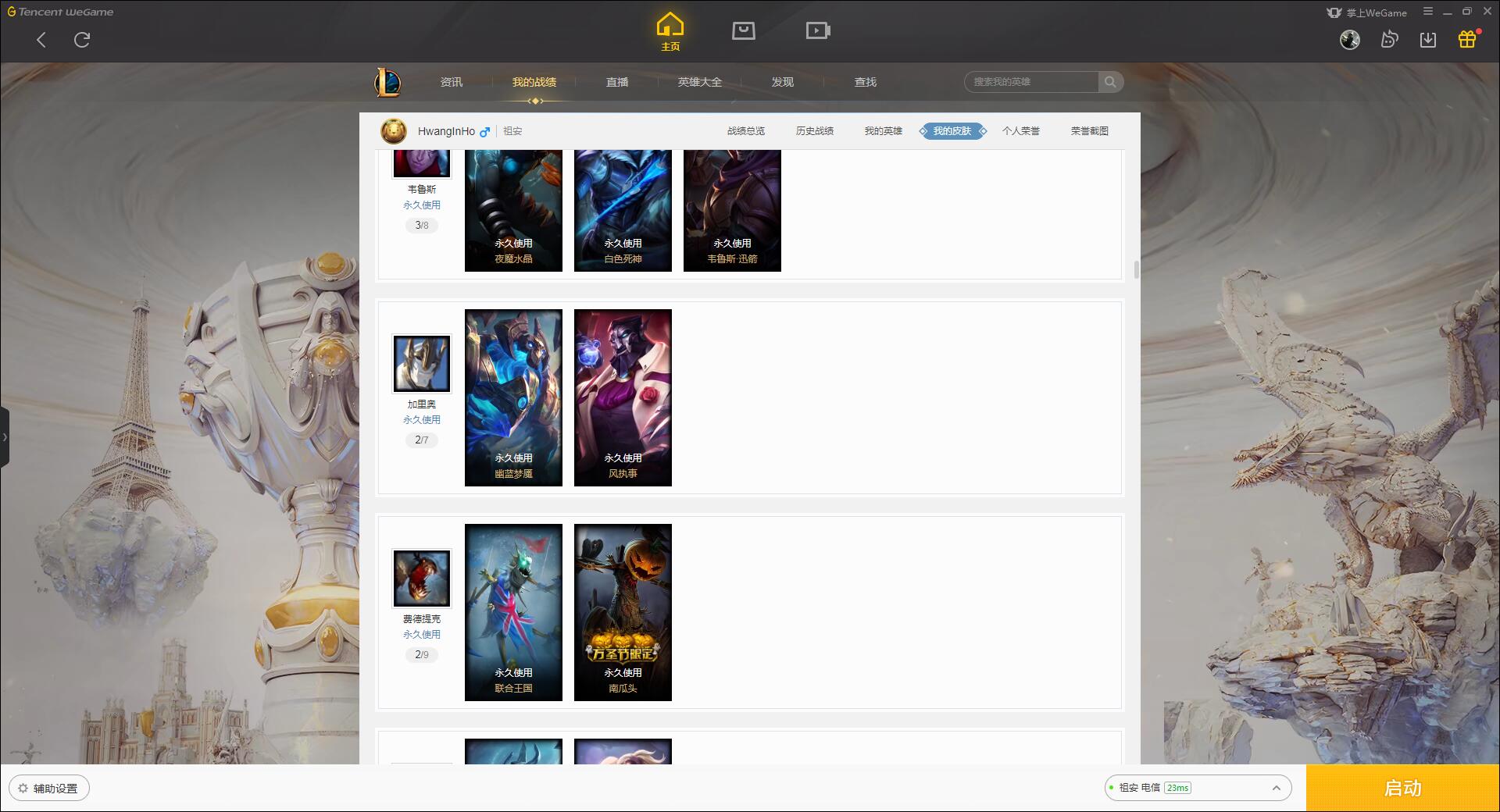The height and width of the screenshot is (812, 1500).
Task: Expand the left side panel arrow
Action: coord(5,437)
